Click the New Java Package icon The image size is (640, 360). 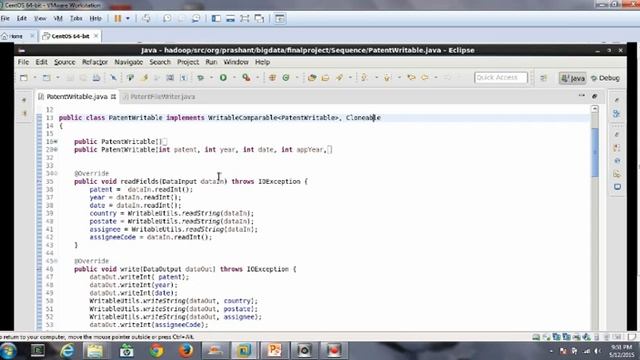[272, 78]
